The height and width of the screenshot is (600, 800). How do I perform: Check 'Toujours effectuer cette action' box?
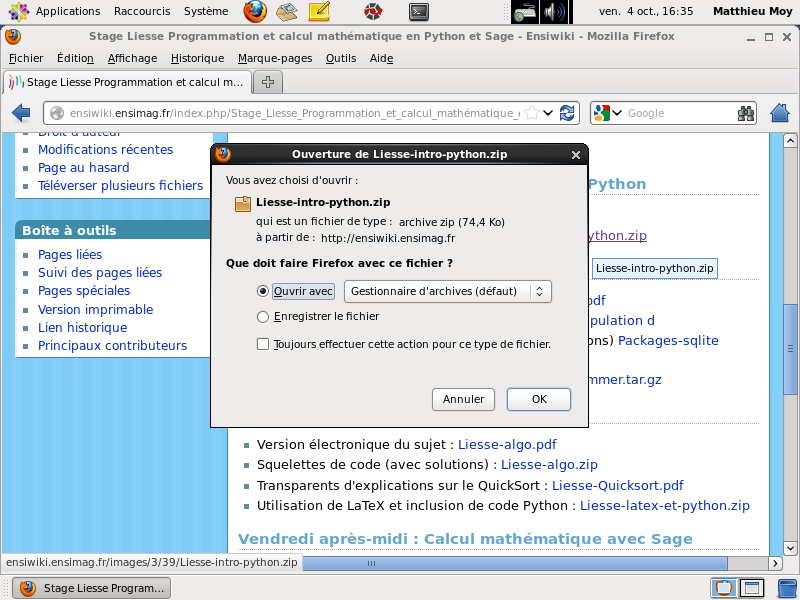click(263, 344)
